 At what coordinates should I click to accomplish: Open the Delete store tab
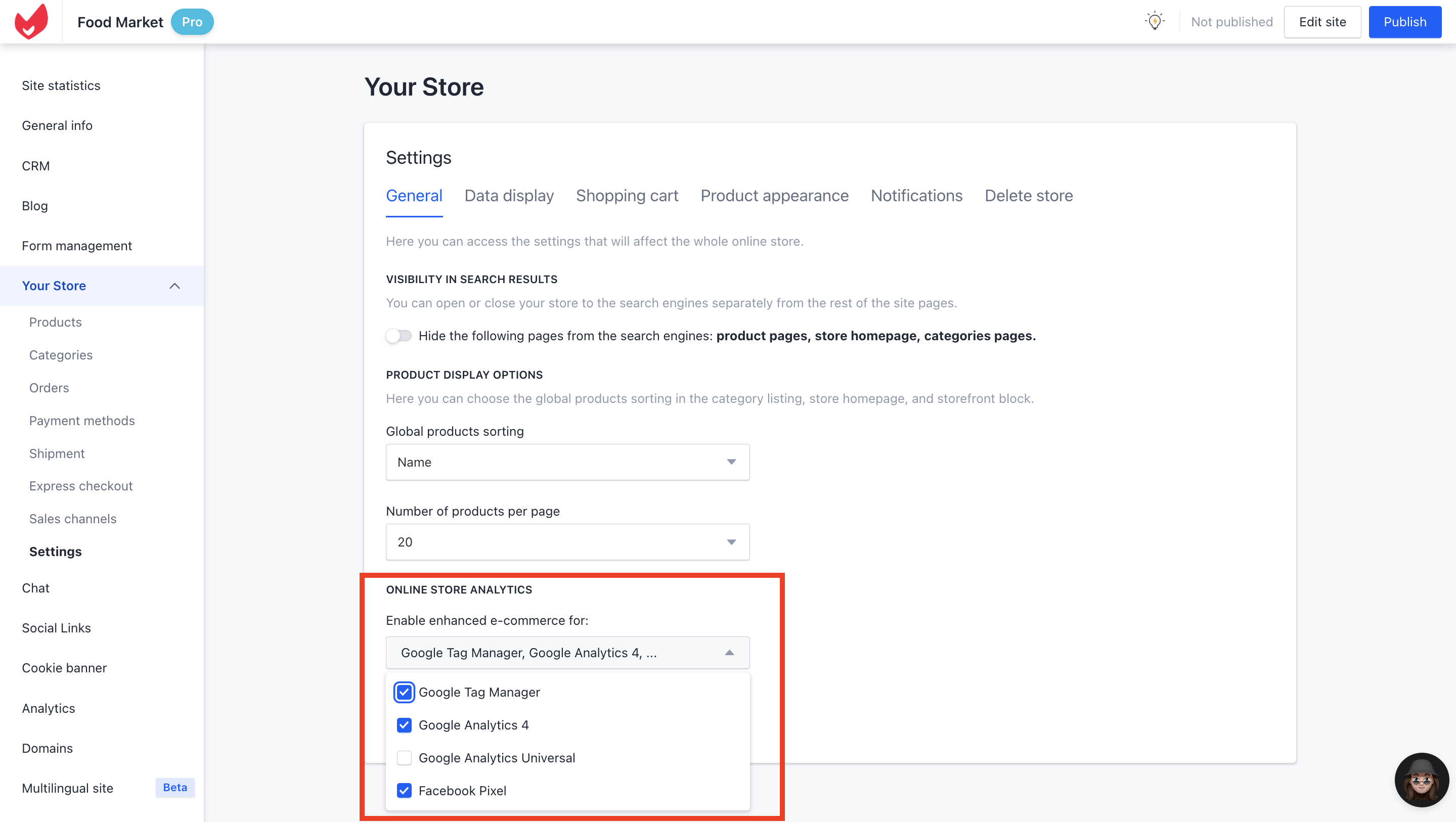(1029, 196)
